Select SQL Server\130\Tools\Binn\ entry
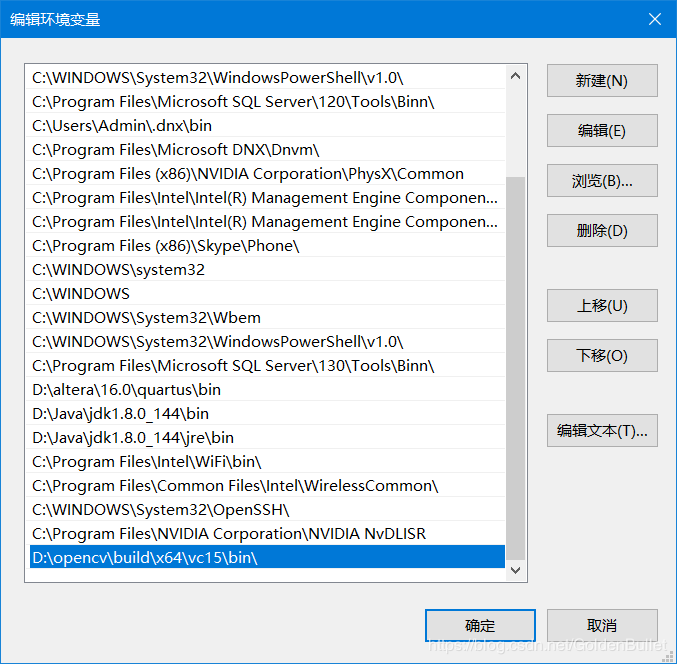This screenshot has width=677, height=664. tap(267, 366)
